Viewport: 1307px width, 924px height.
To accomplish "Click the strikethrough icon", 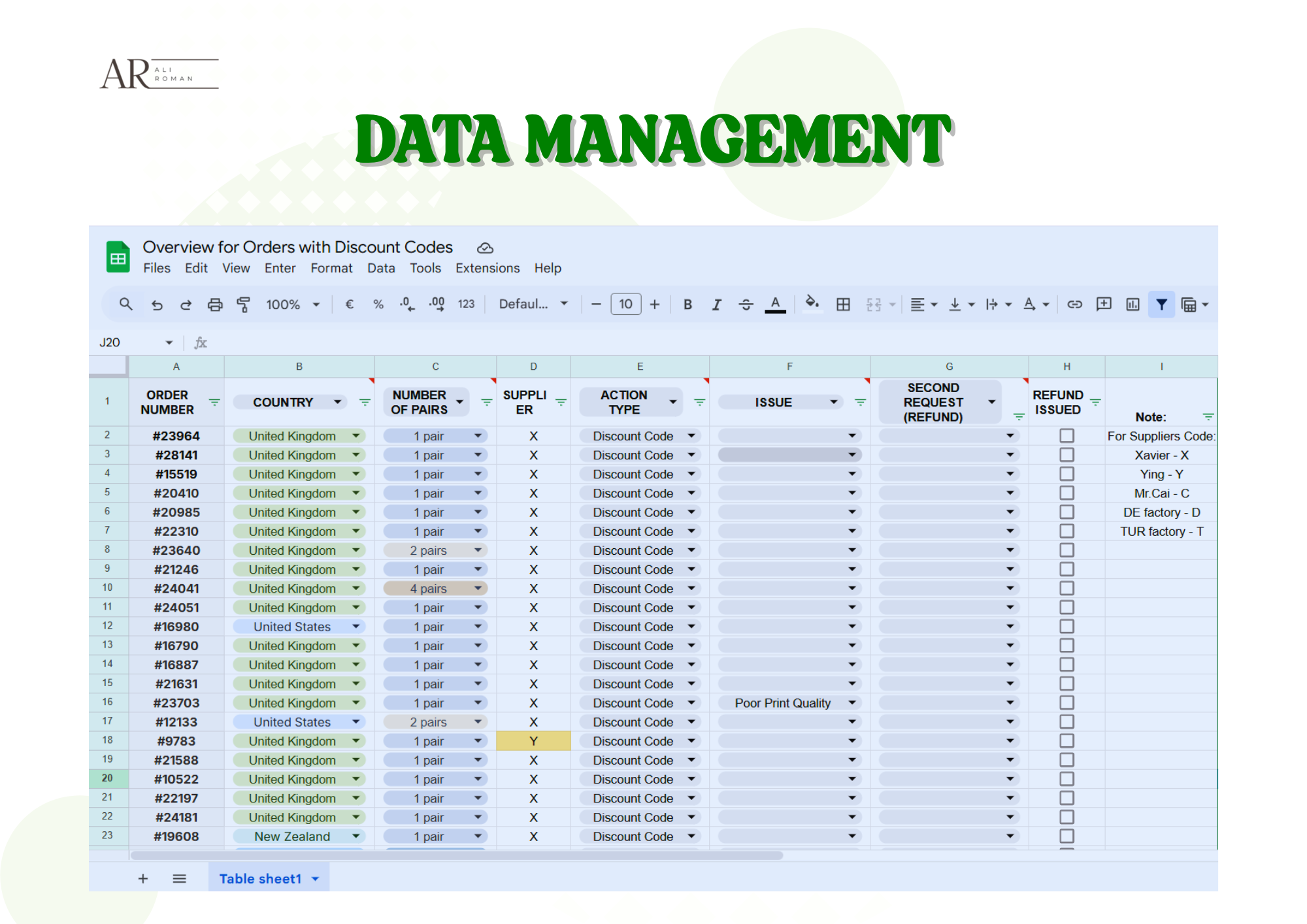I will (746, 305).
